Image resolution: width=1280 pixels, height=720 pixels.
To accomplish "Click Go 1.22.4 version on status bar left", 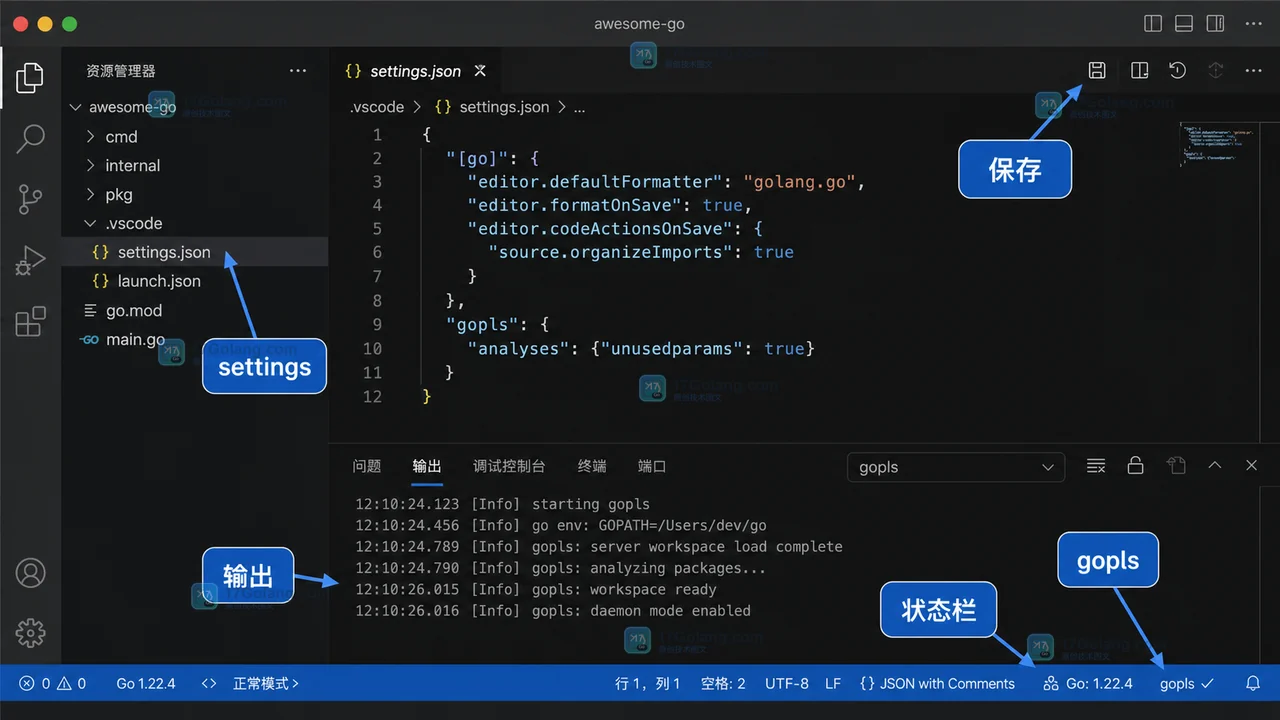I will pyautogui.click(x=146, y=684).
